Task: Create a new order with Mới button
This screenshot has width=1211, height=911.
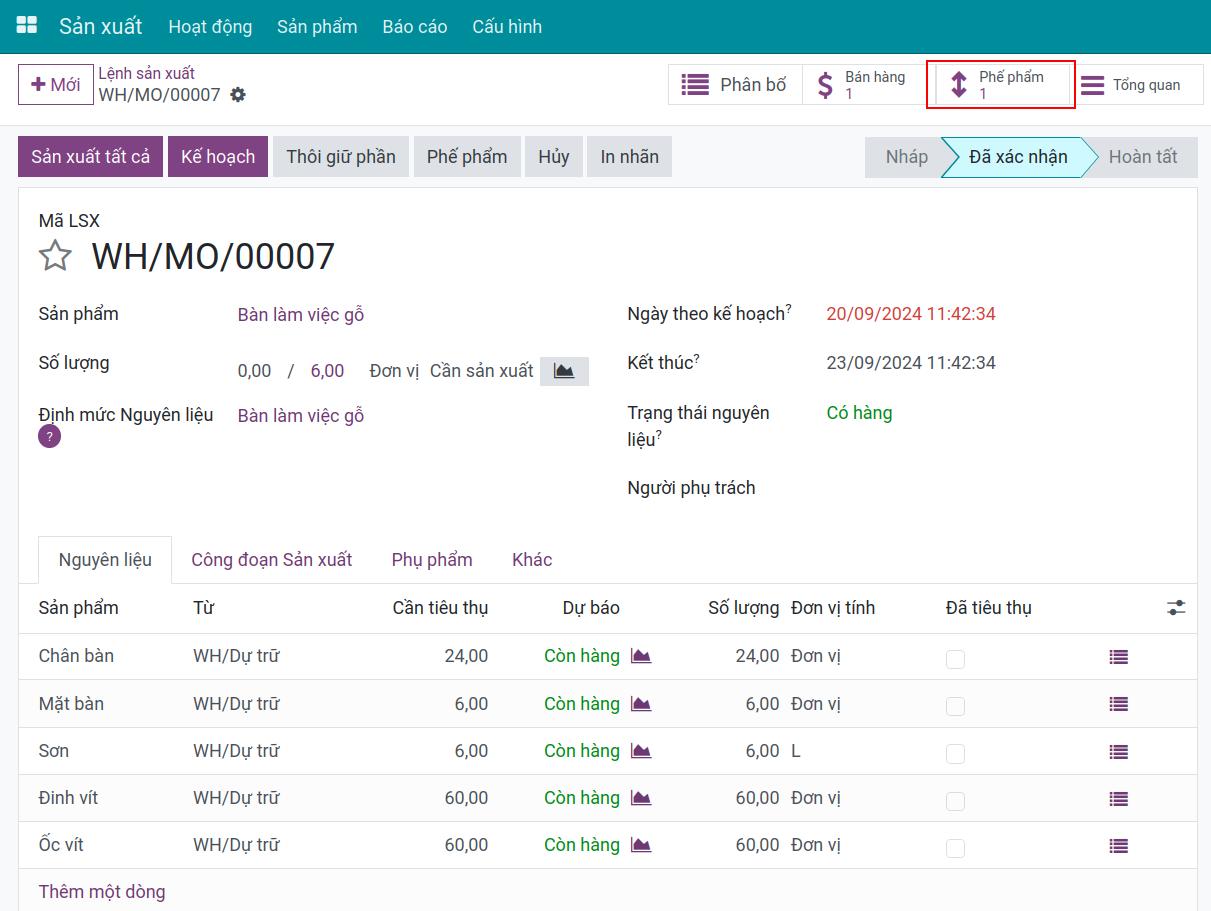Action: tap(56, 85)
